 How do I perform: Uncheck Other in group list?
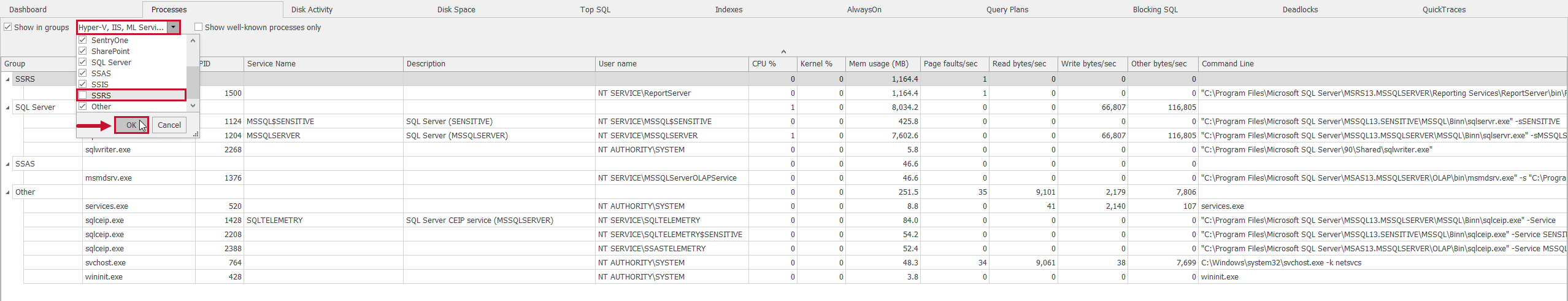(83, 106)
